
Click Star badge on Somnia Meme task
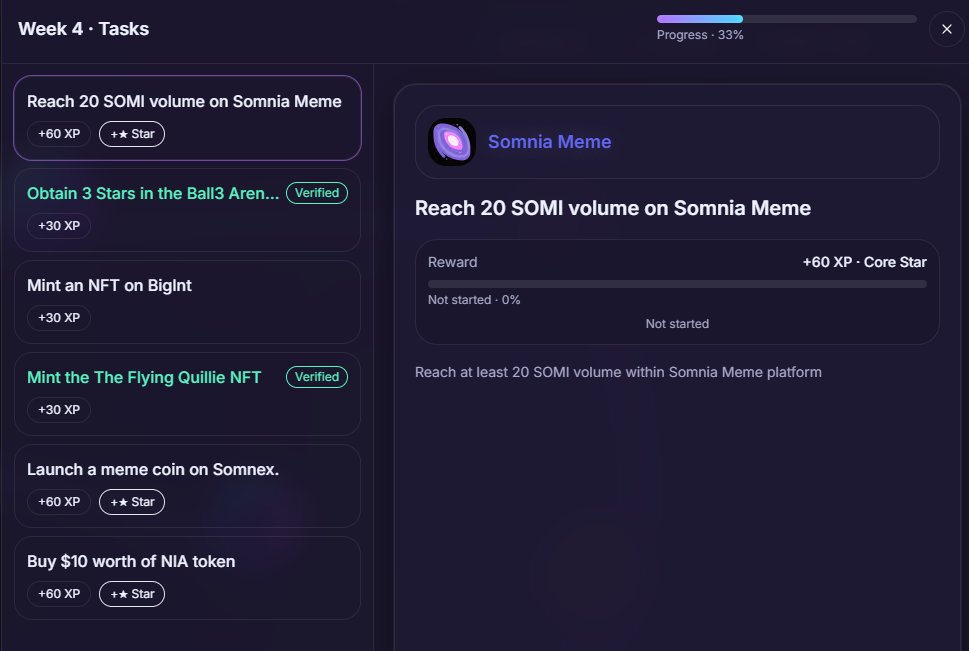coord(132,134)
